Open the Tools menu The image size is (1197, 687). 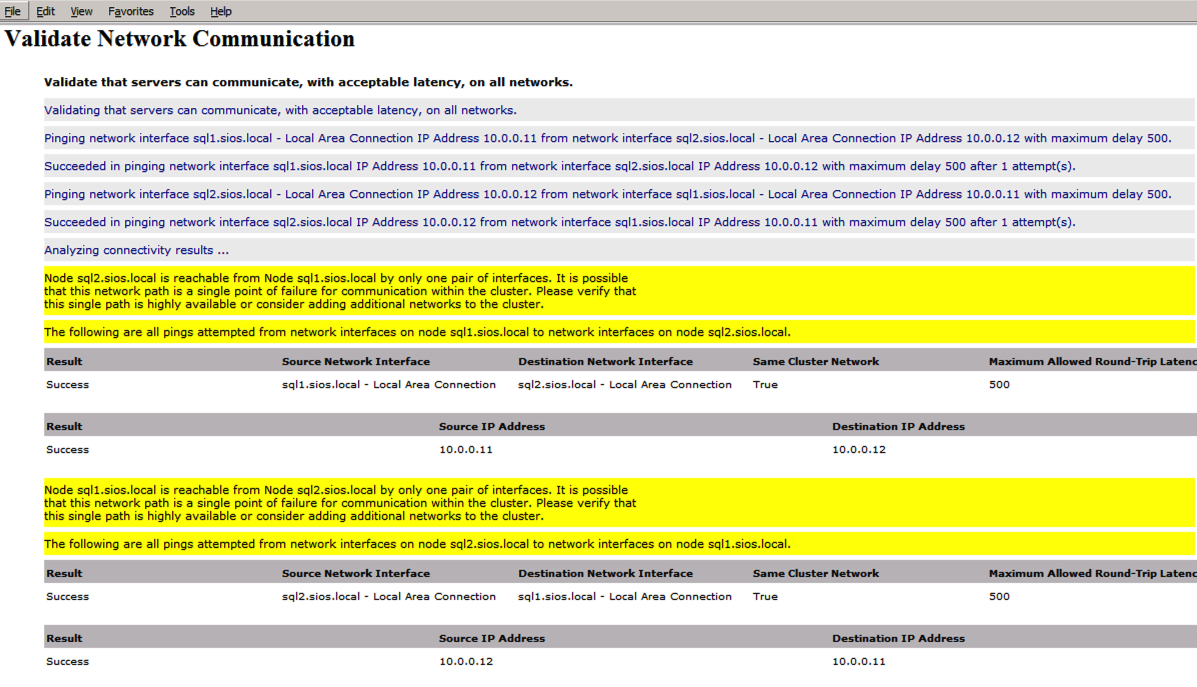(182, 11)
